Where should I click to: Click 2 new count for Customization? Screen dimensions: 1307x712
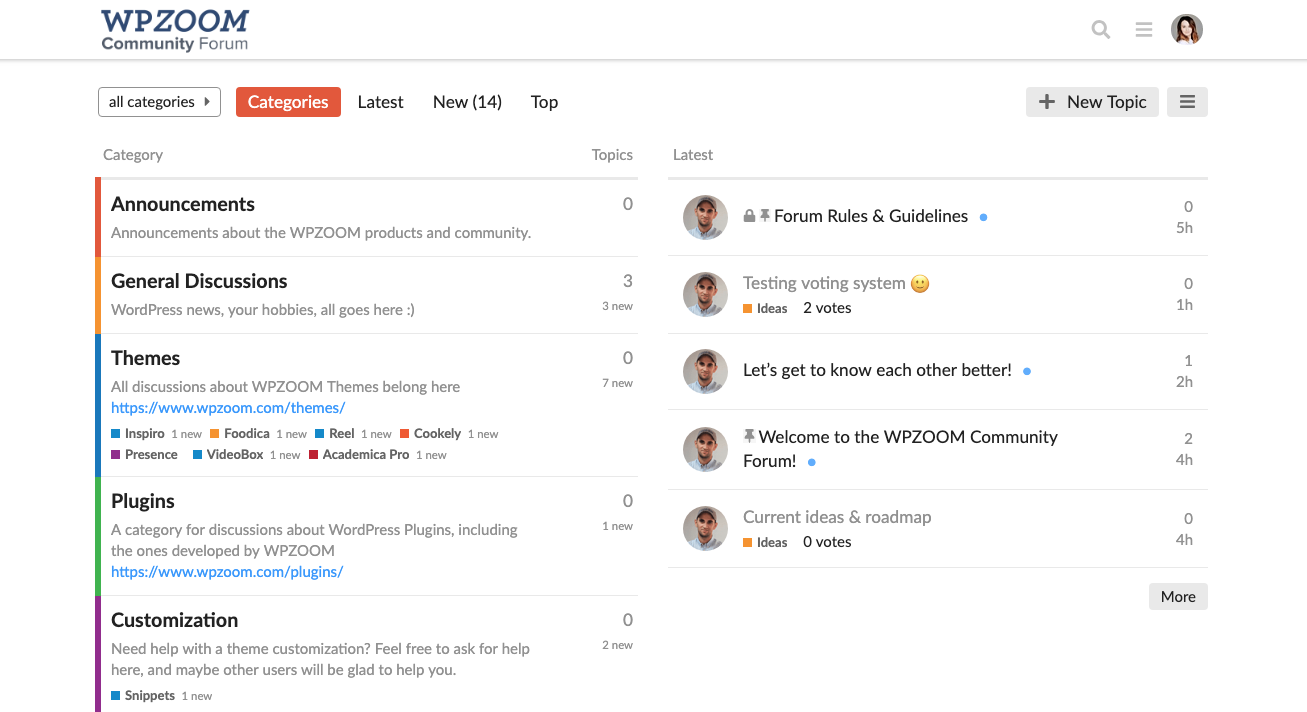click(x=617, y=645)
